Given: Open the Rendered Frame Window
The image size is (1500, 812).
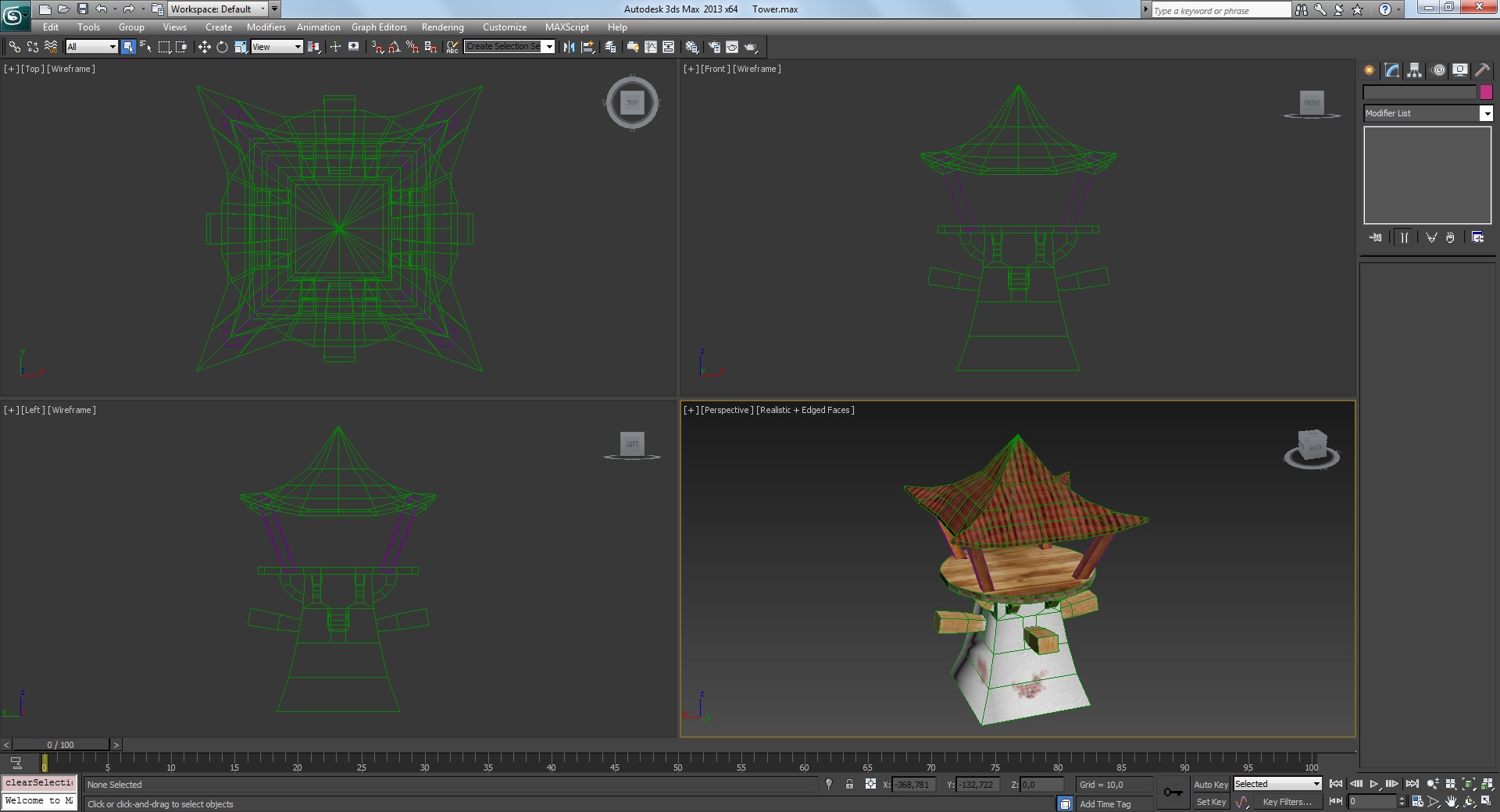Looking at the screenshot, I should [732, 47].
